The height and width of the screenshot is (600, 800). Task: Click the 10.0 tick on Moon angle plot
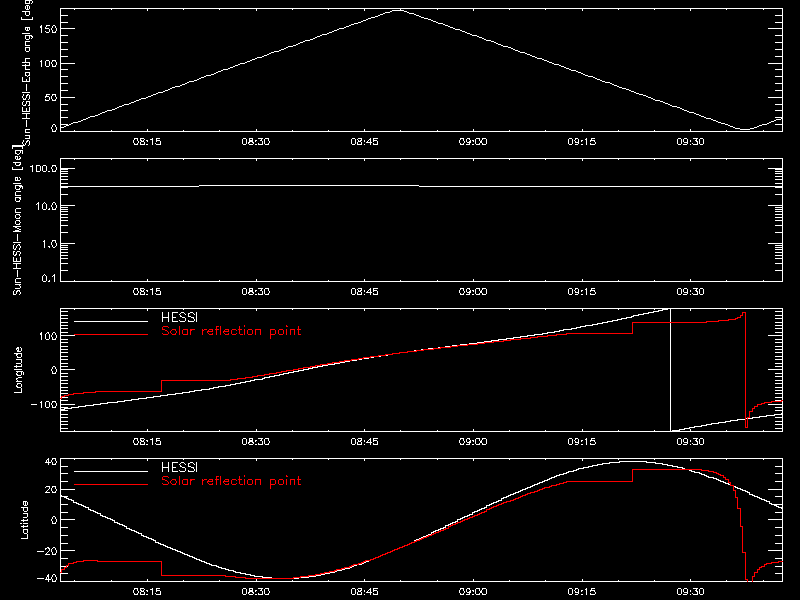pos(46,207)
